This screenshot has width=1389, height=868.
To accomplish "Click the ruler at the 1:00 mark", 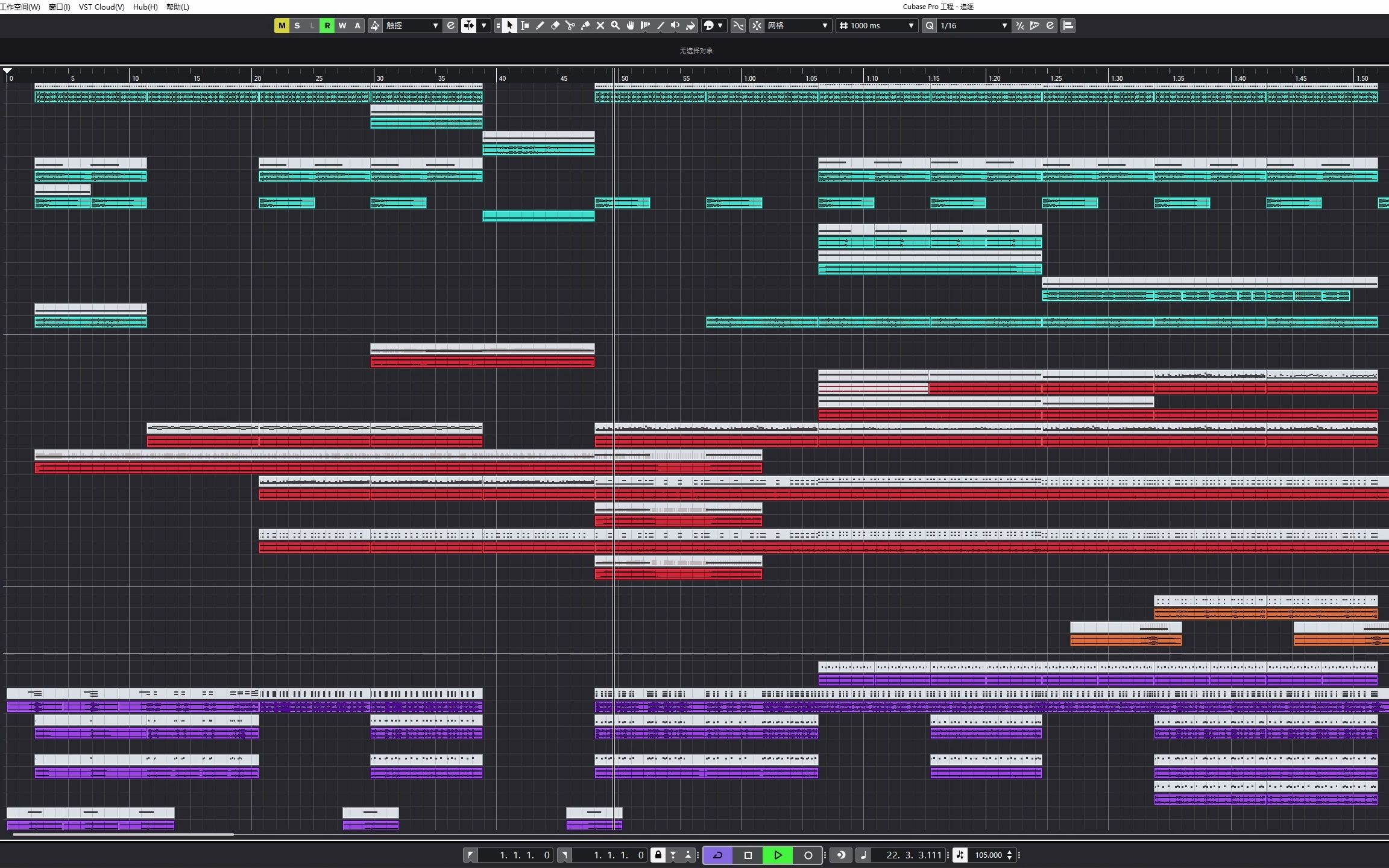I will [749, 78].
